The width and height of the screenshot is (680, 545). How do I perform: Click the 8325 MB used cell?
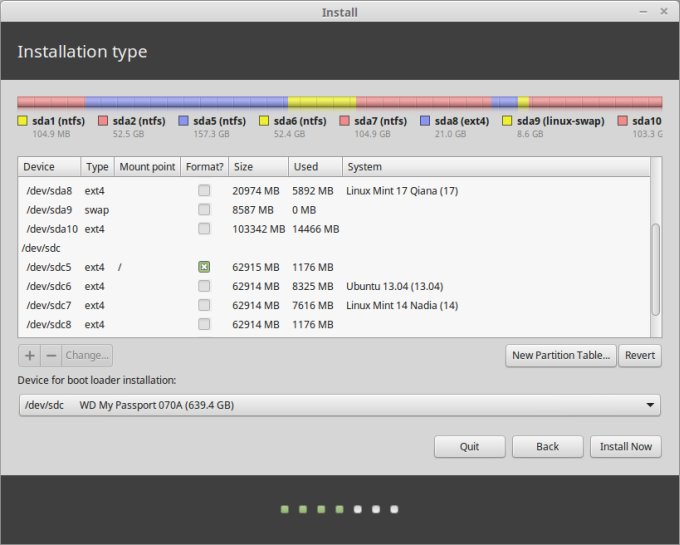click(x=313, y=286)
